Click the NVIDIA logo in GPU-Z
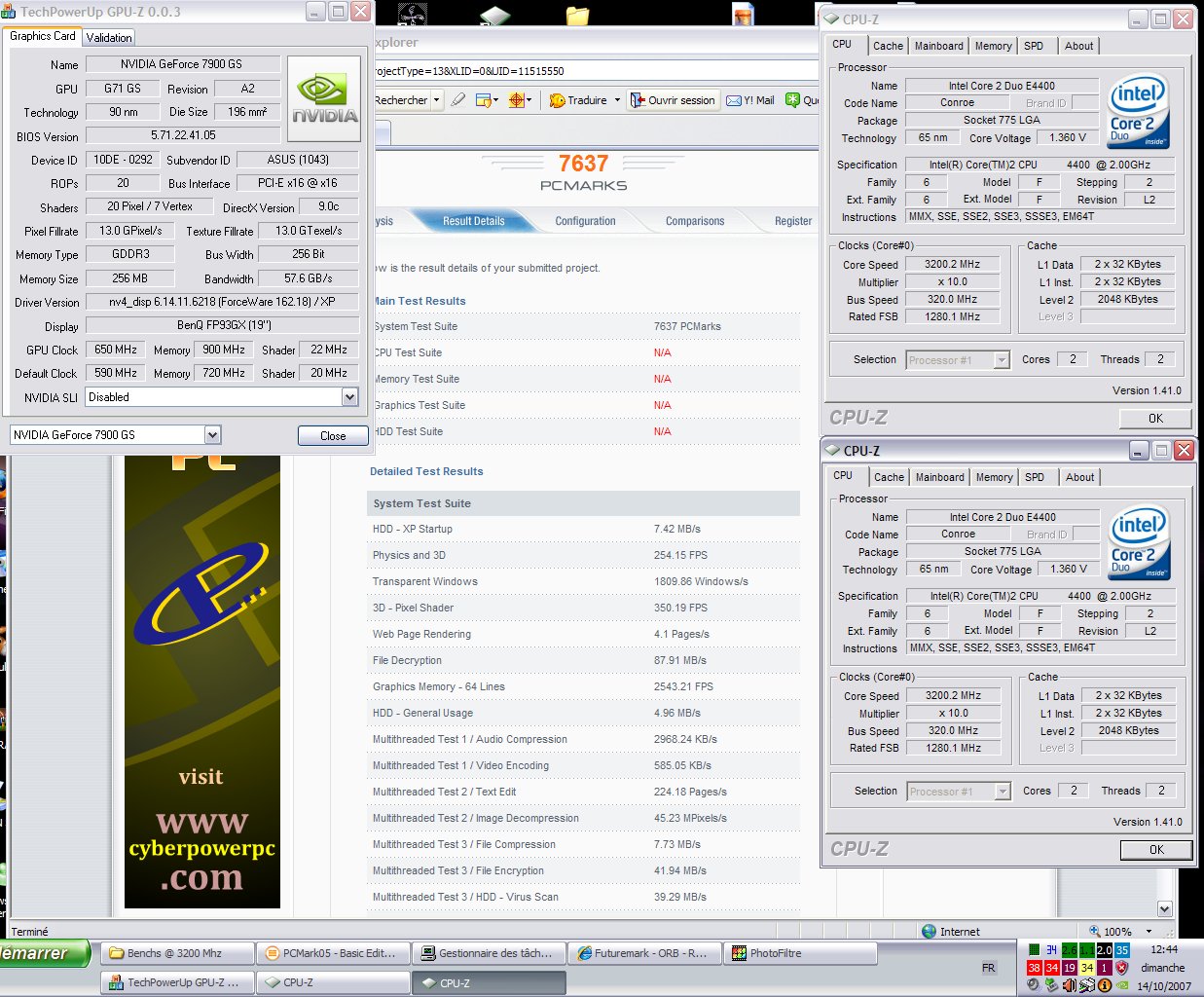 pos(325,100)
